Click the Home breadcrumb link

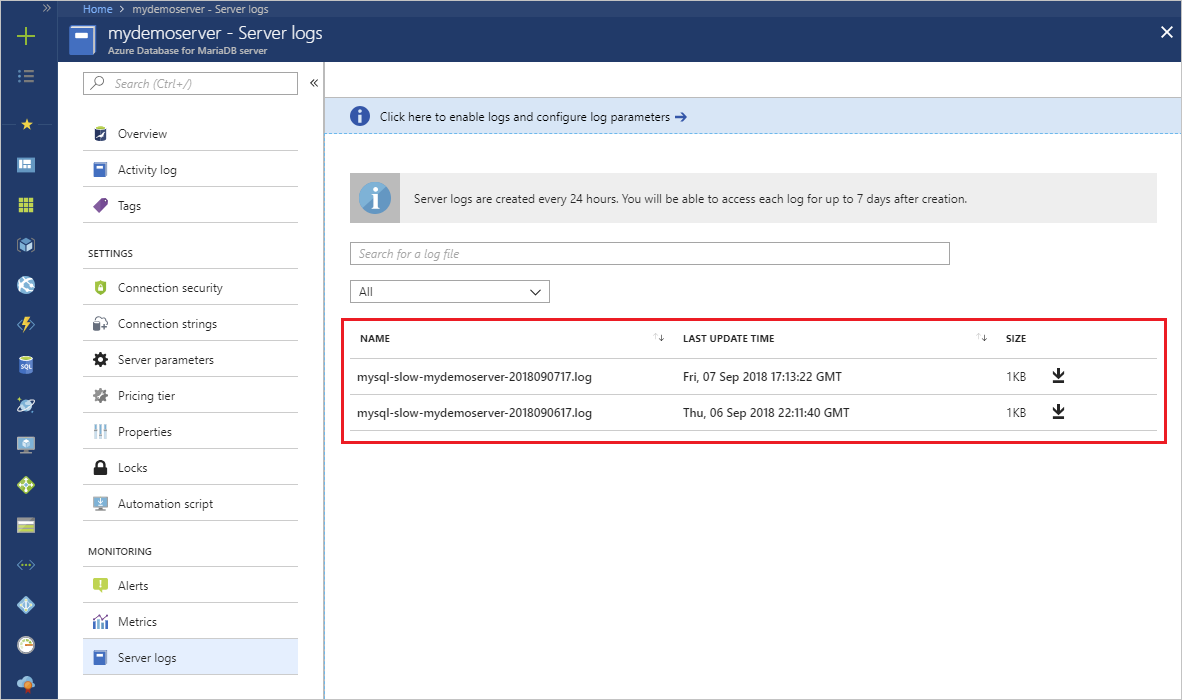[x=97, y=9]
